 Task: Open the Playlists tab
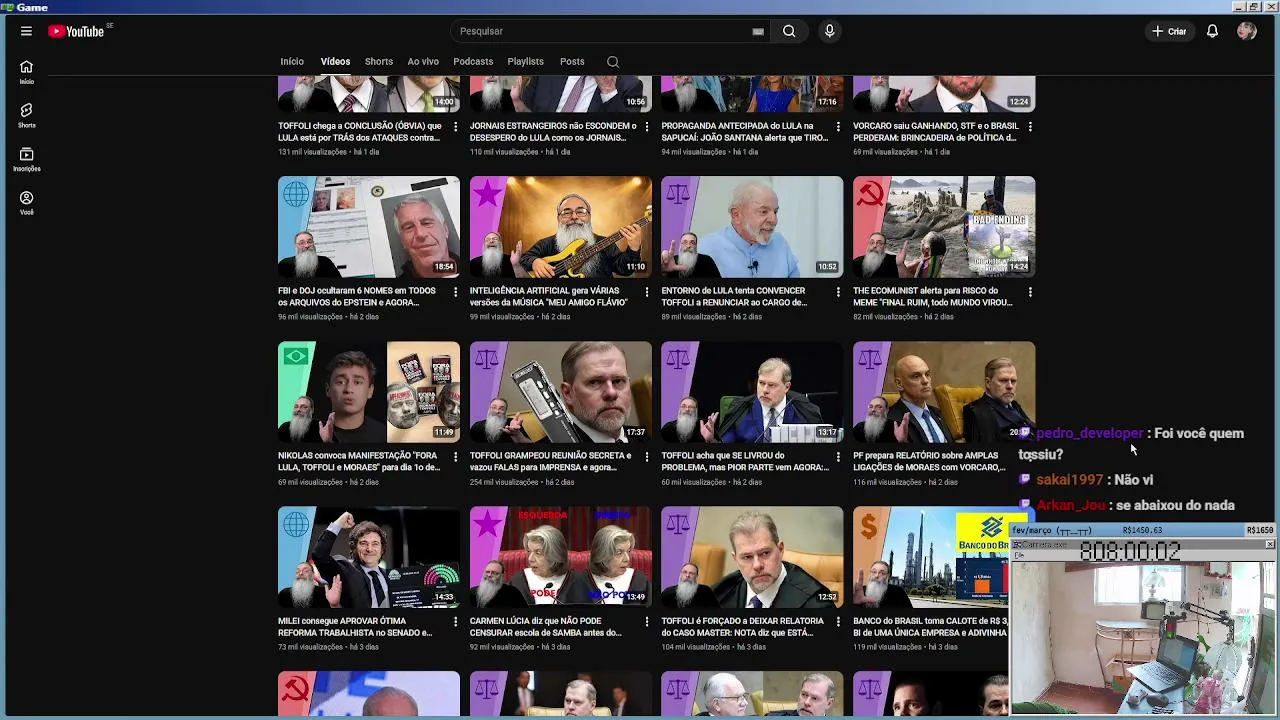525,62
